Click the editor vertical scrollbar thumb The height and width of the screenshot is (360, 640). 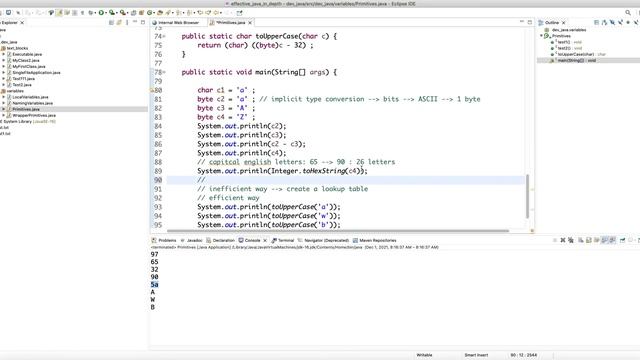pyautogui.click(x=527, y=196)
